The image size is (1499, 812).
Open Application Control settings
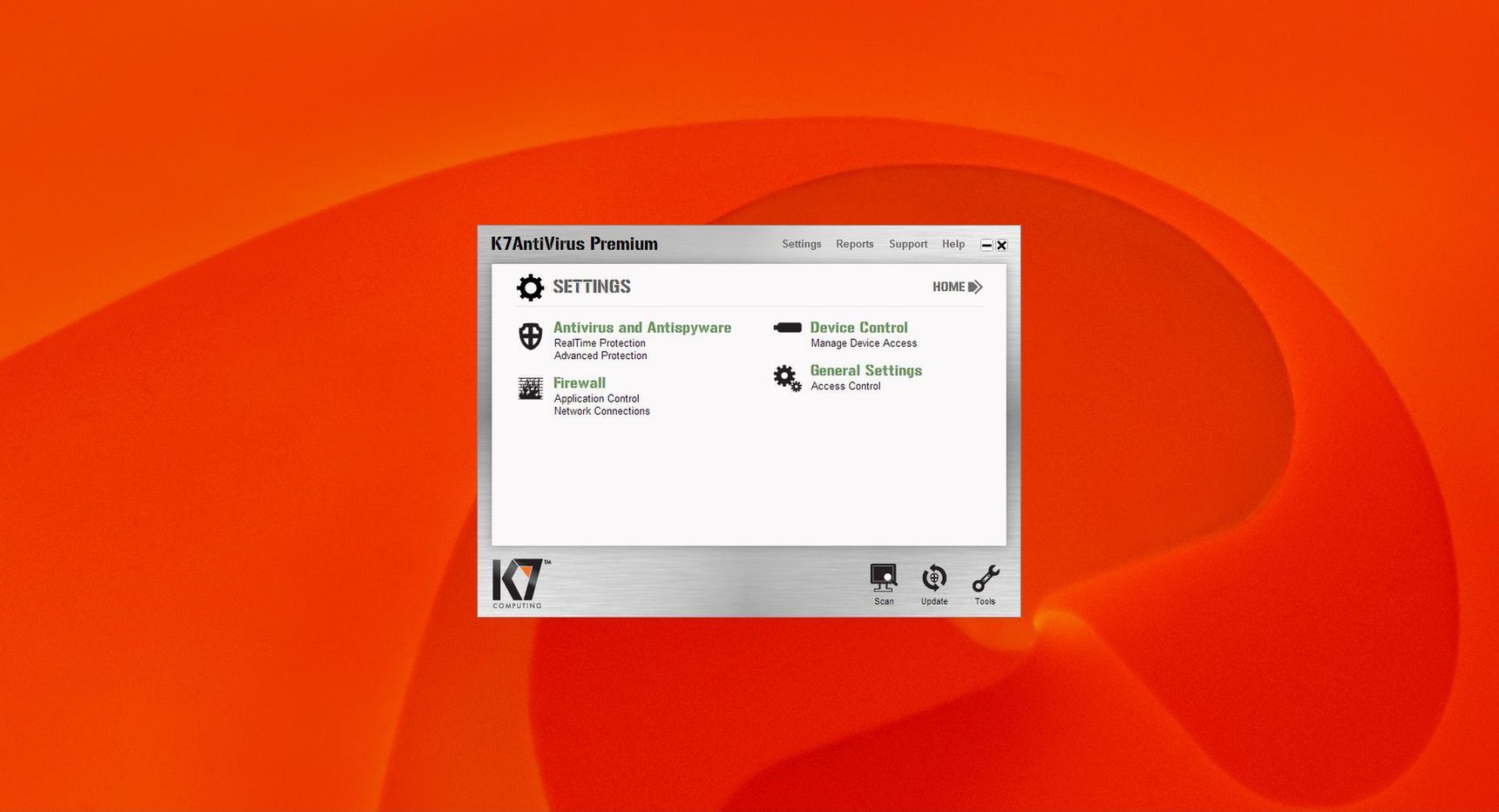(x=597, y=399)
